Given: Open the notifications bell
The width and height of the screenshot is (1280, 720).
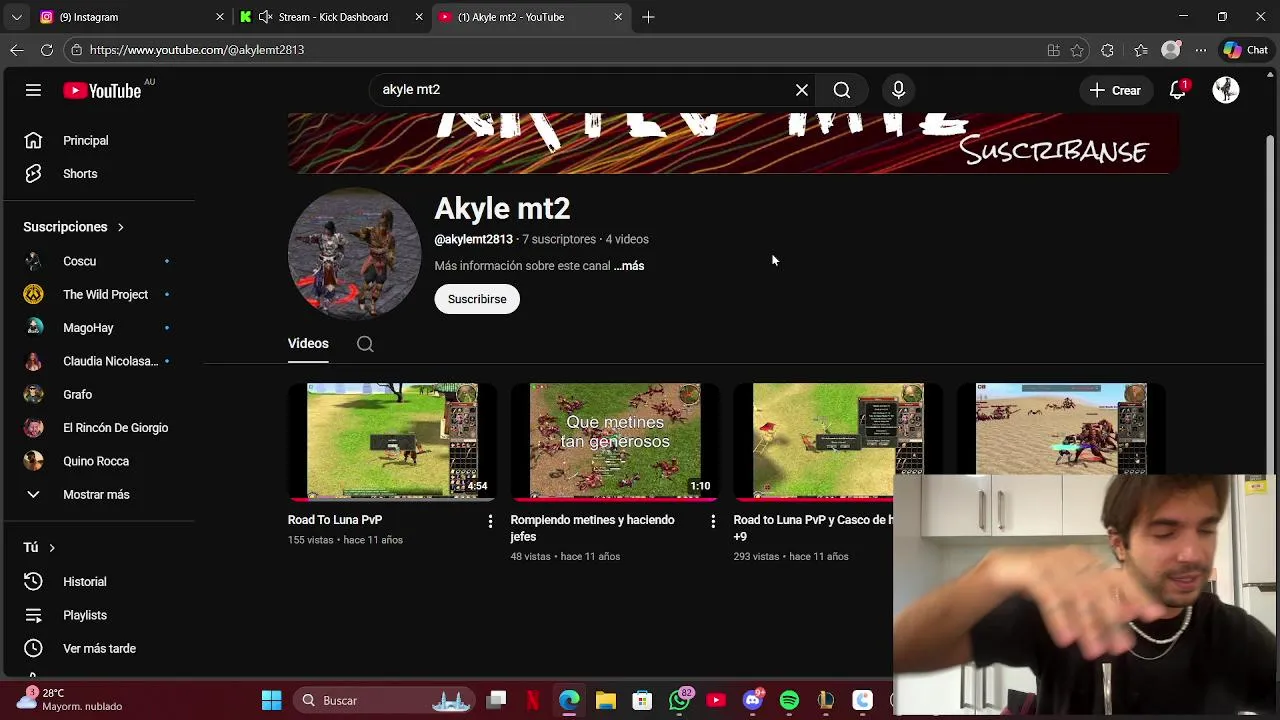Looking at the screenshot, I should pos(1178,90).
